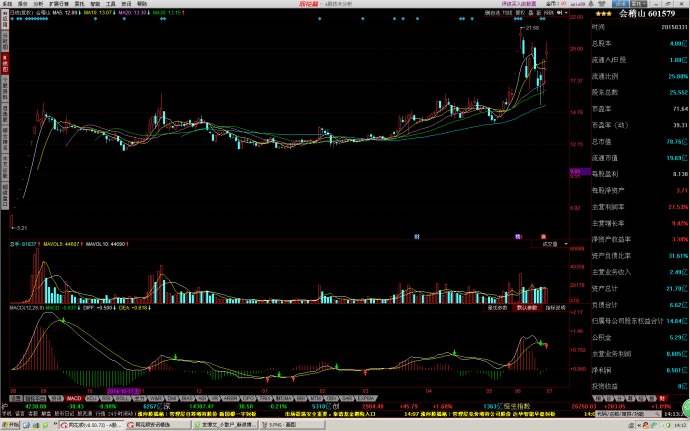Image resolution: width=690 pixels, height=431 pixels.
Task: Select the red highlighted tab in the left sidebar
Action: 5,63
